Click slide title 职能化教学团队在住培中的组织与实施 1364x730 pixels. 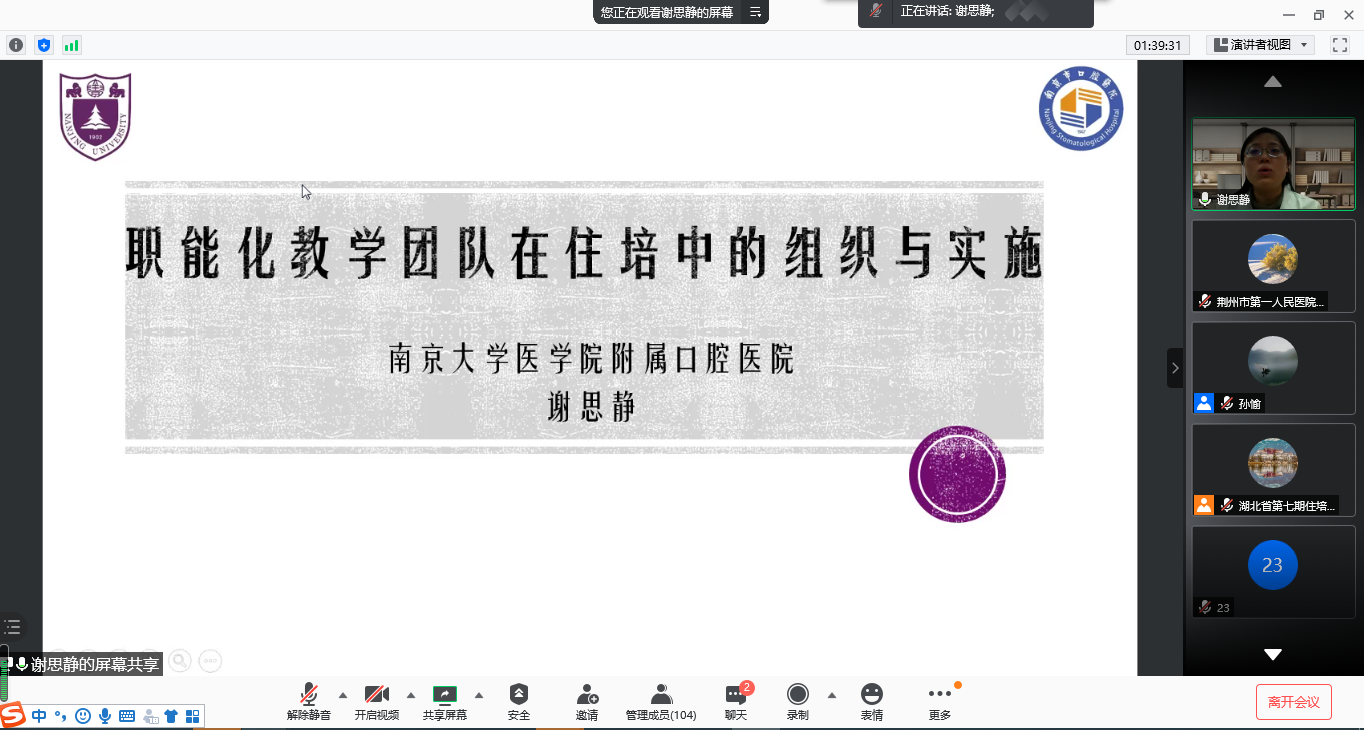pos(584,254)
